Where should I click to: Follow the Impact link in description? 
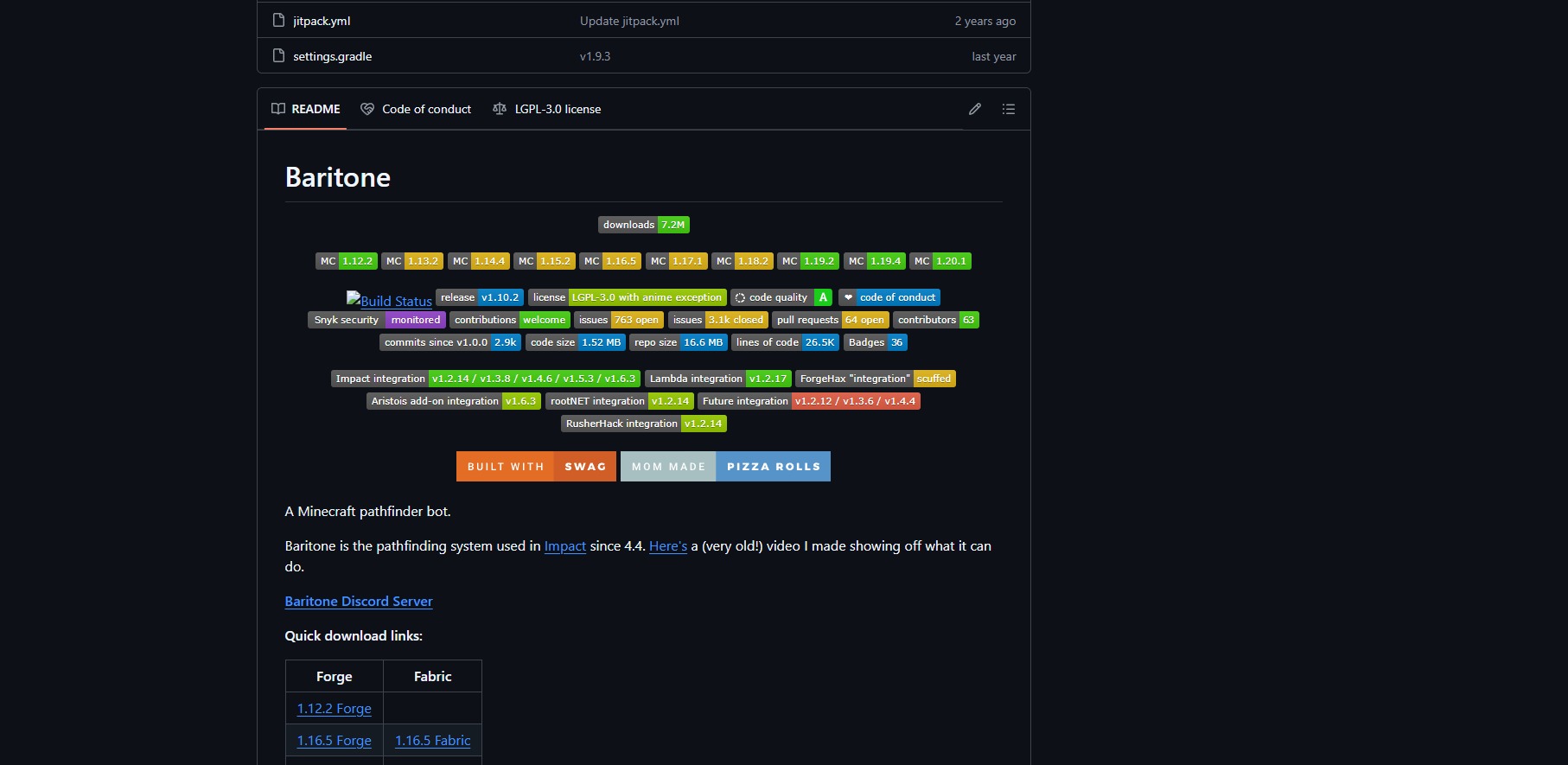point(564,546)
